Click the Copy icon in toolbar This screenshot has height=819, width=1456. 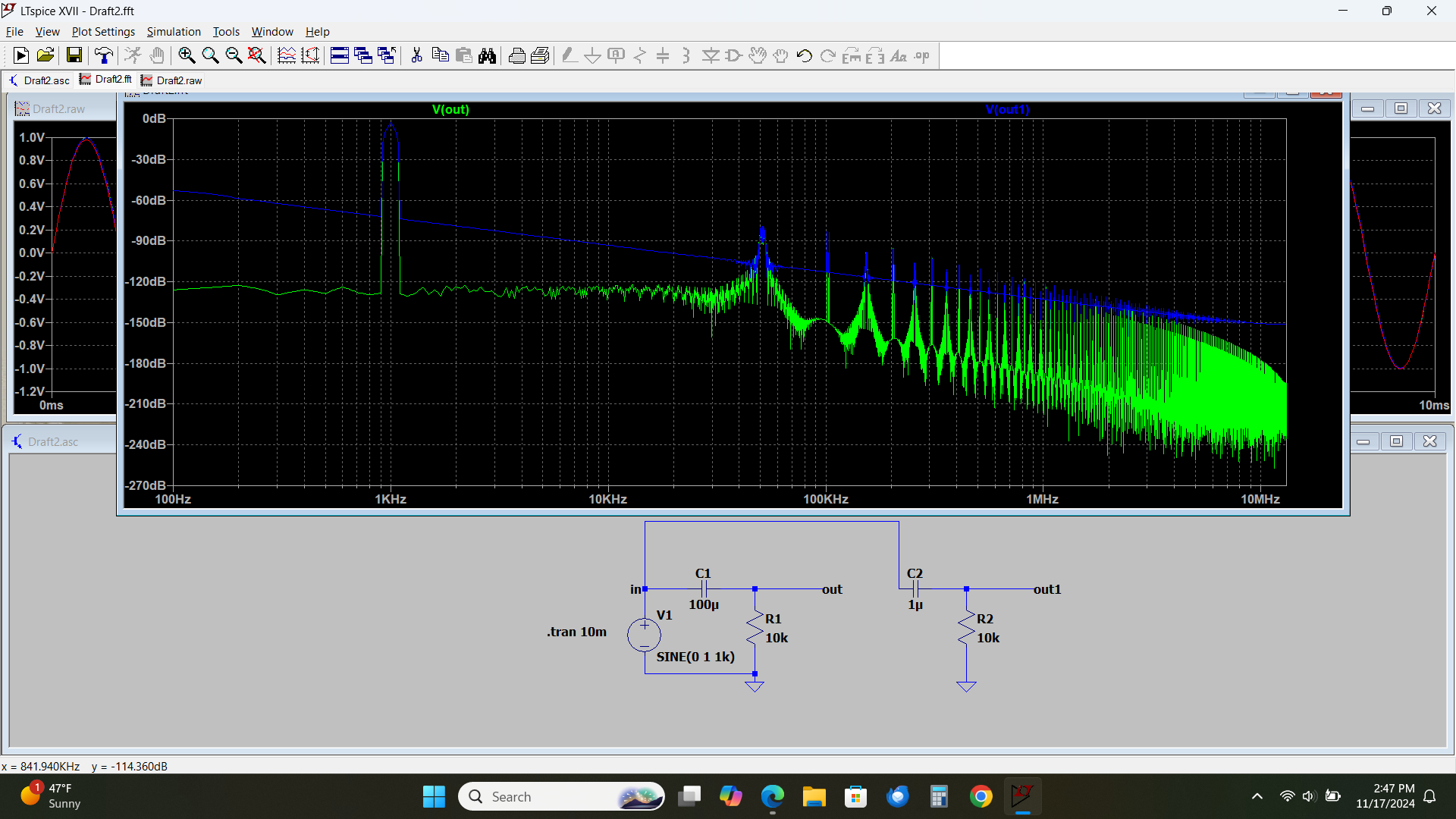(440, 55)
